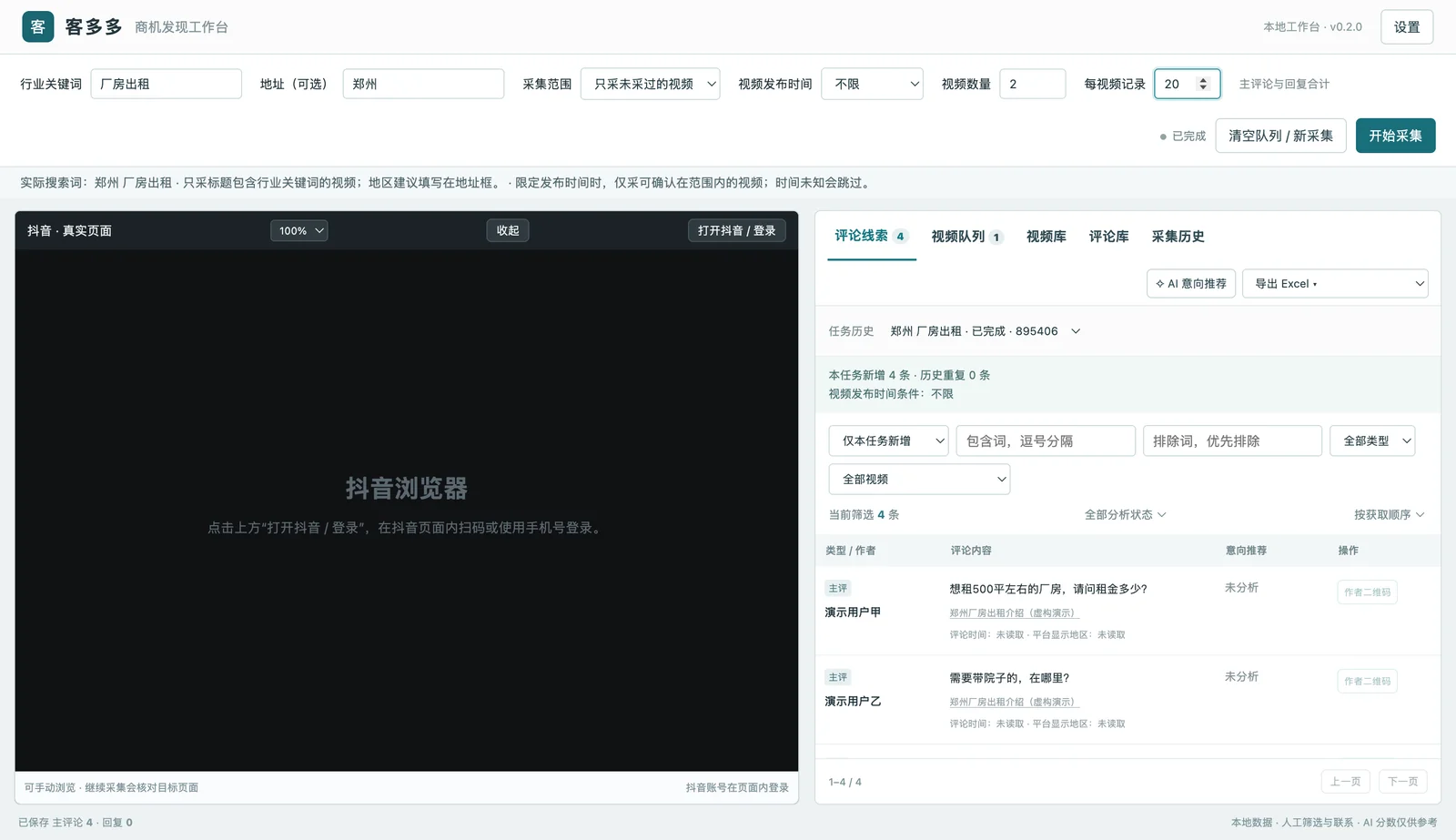
Task: Click 主评 tag of 演示用户甲
Action: [838, 589]
